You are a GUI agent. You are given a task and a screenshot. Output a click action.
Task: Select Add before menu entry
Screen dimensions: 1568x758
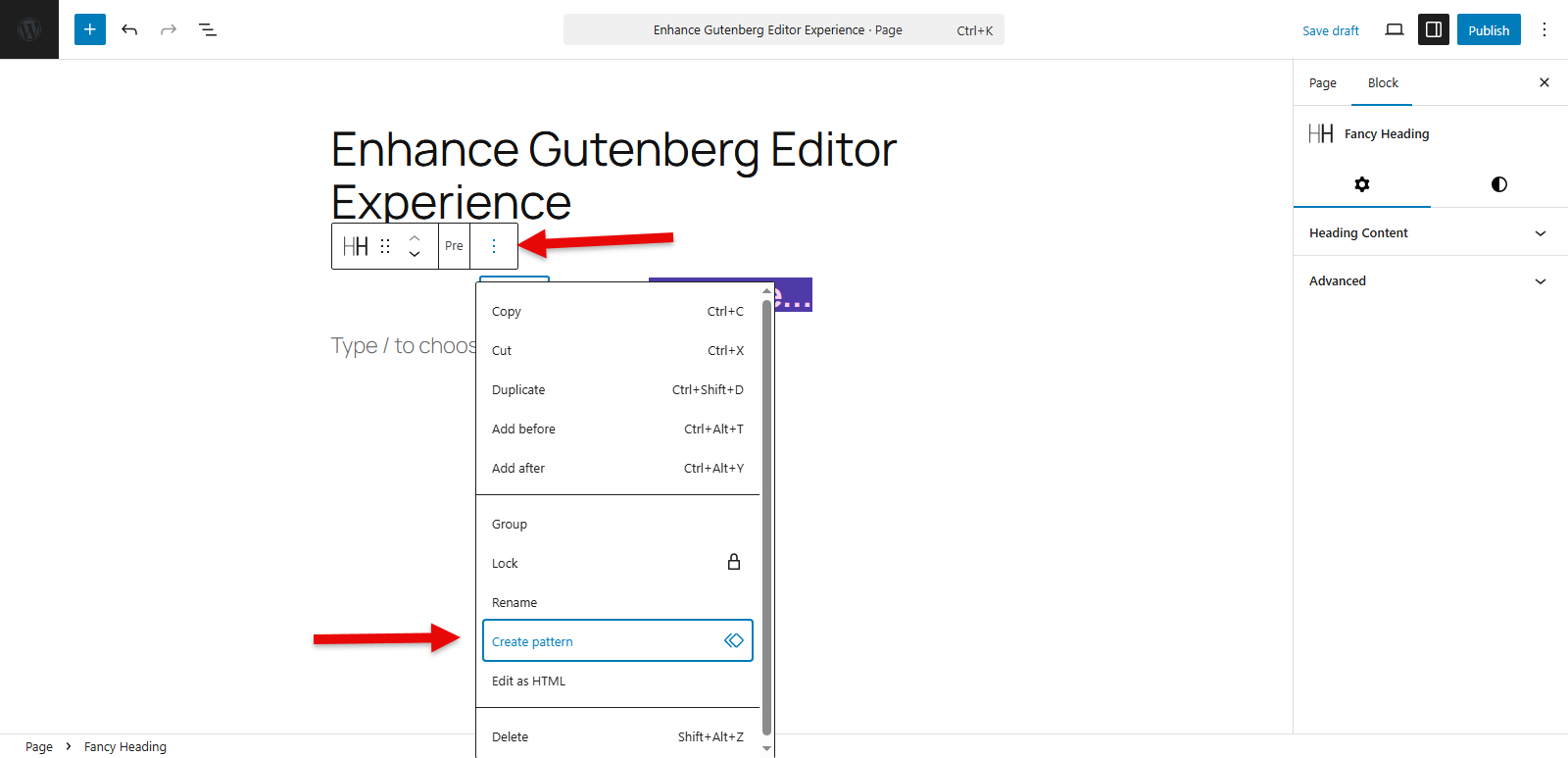(x=617, y=429)
